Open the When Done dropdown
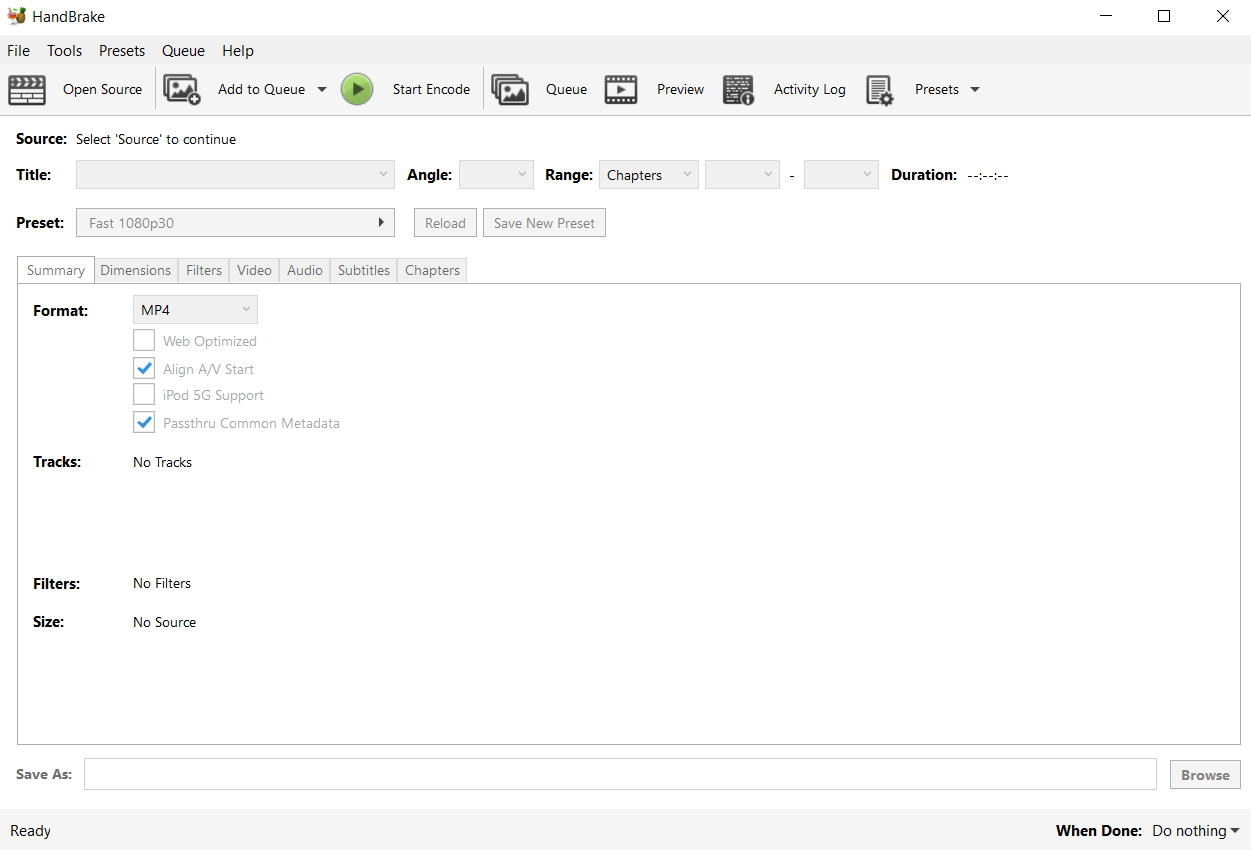The image size is (1251, 850). (x=1194, y=830)
